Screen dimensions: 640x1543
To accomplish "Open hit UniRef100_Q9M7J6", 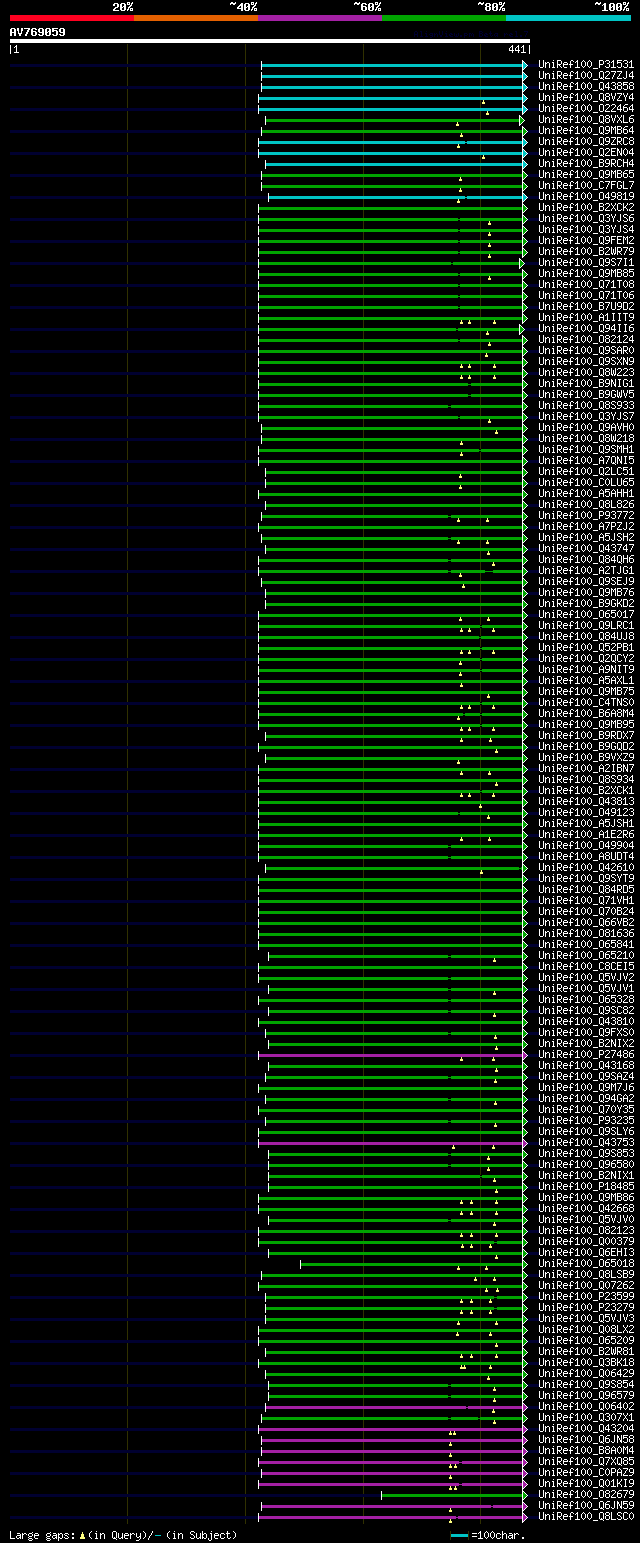I will click(586, 1087).
